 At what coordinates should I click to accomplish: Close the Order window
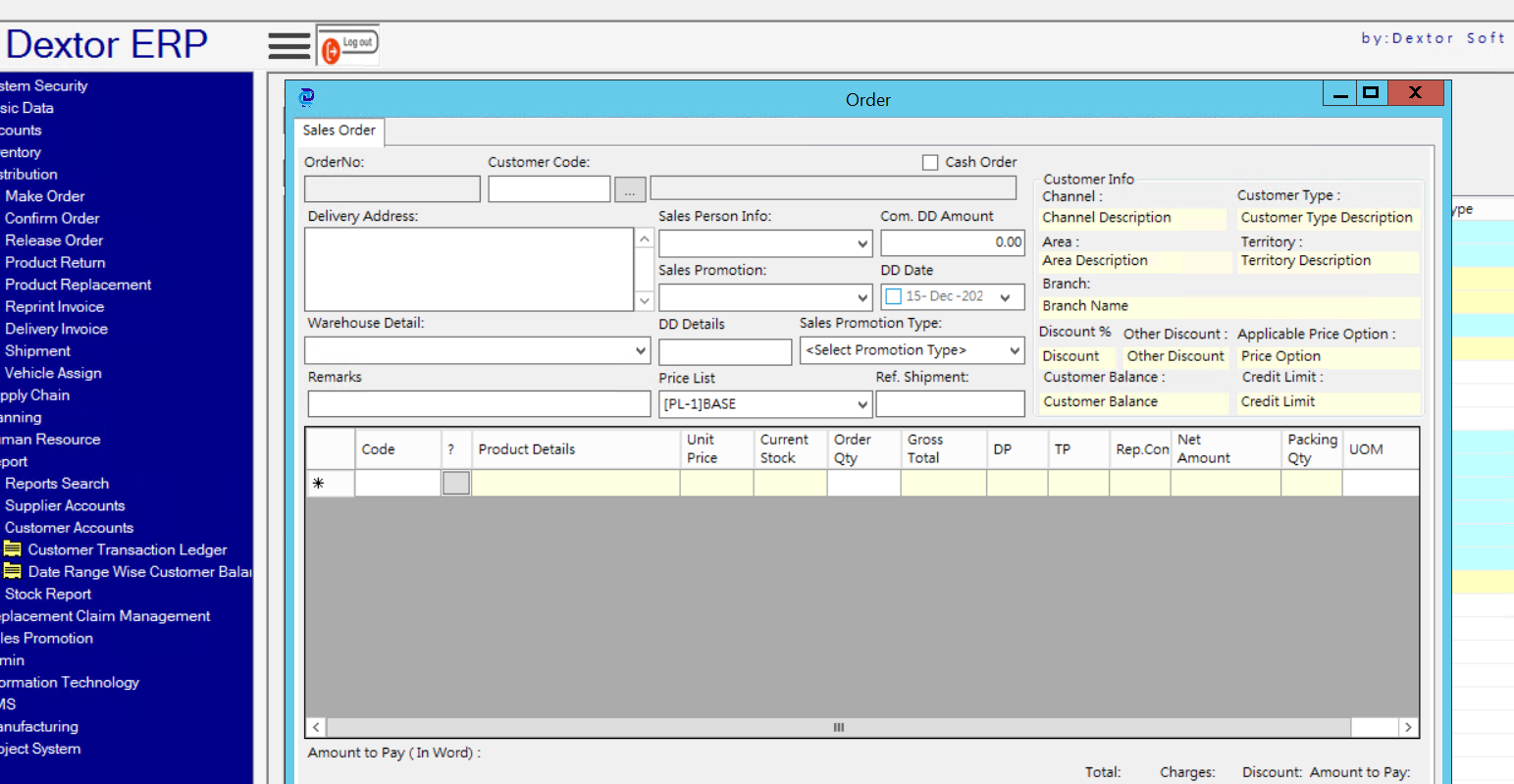pyautogui.click(x=1414, y=93)
